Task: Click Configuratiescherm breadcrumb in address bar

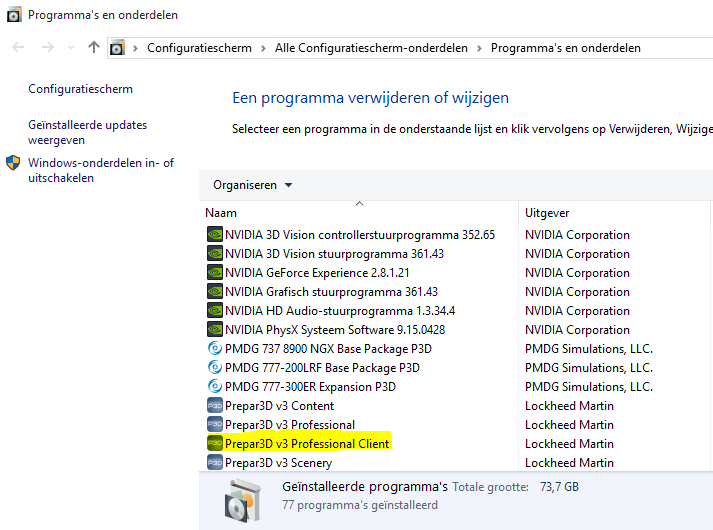Action: [199, 48]
